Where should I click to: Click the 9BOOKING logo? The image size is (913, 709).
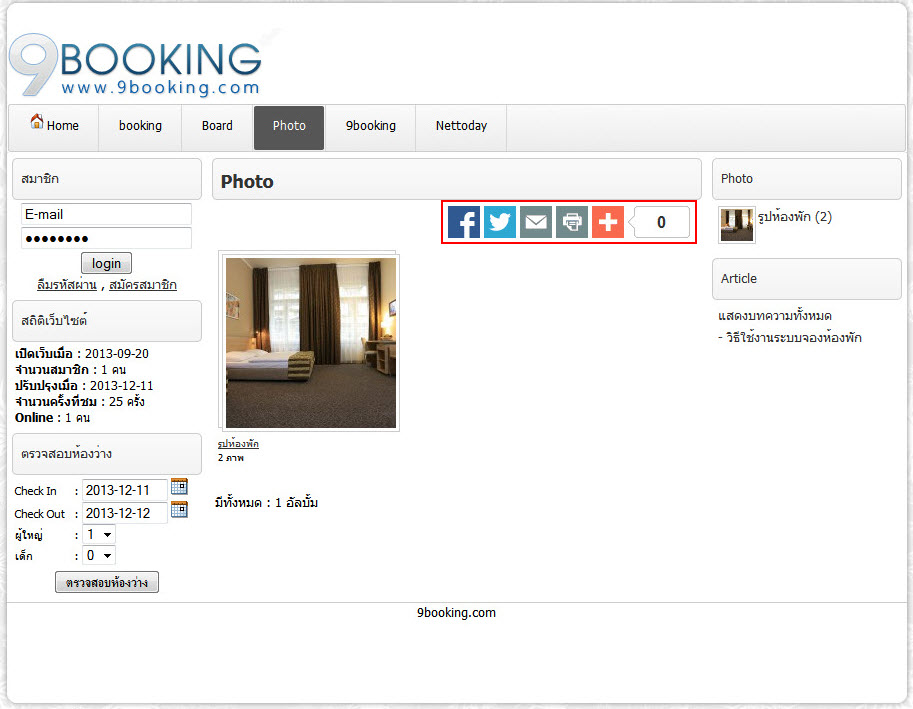[x=135, y=65]
